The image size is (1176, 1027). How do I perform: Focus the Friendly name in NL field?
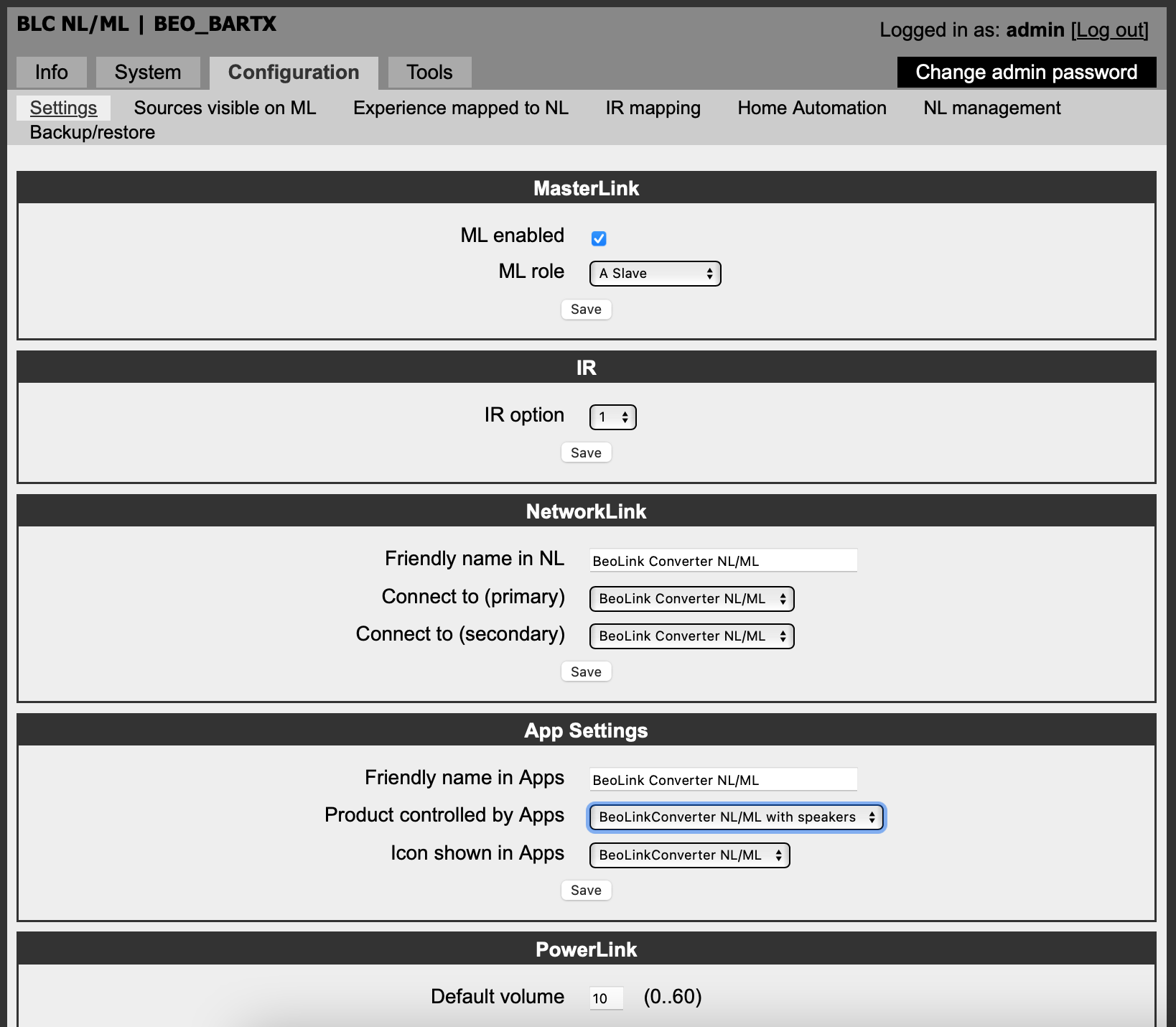tap(724, 561)
